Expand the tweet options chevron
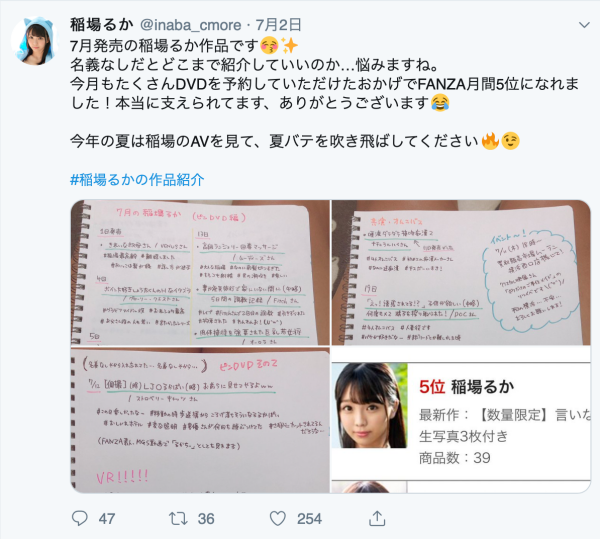Image resolution: width=600 pixels, height=539 pixels. [x=584, y=25]
